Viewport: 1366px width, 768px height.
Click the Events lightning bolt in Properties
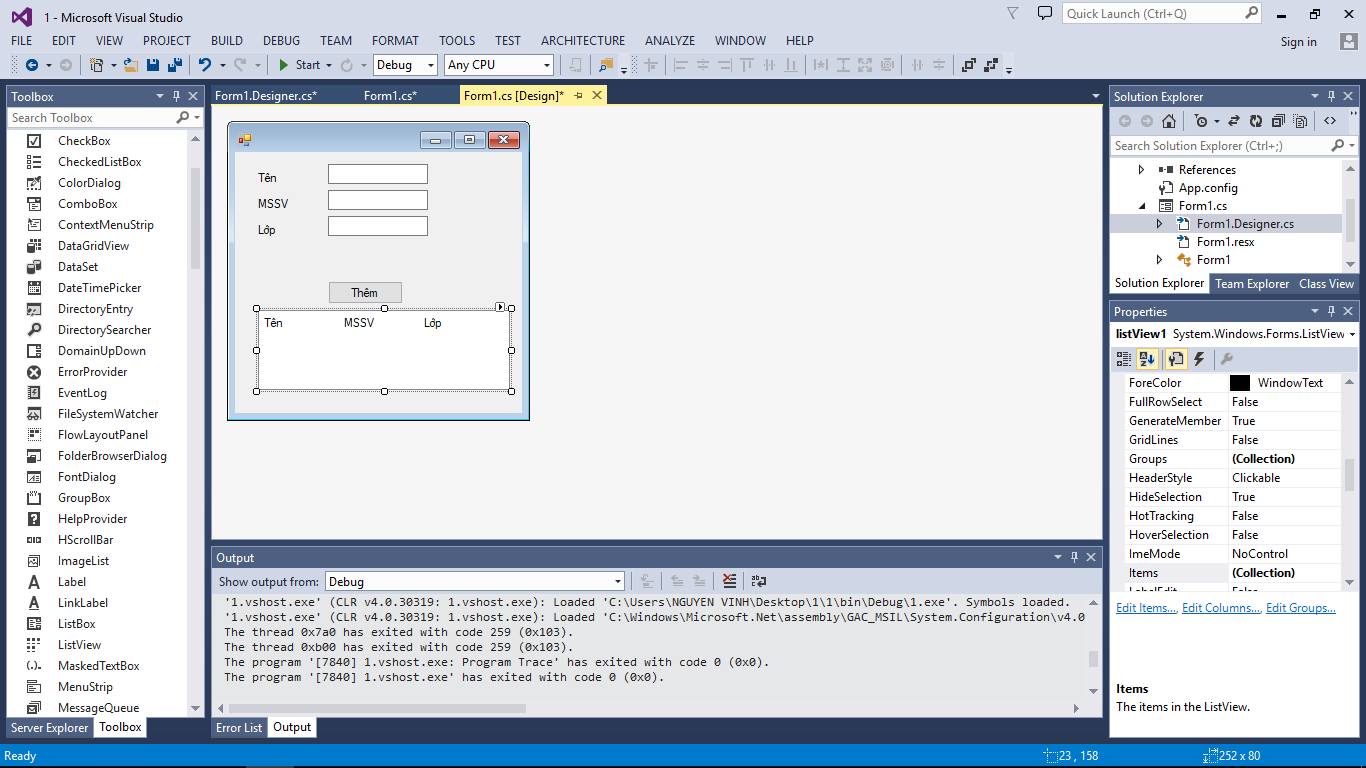point(1199,359)
